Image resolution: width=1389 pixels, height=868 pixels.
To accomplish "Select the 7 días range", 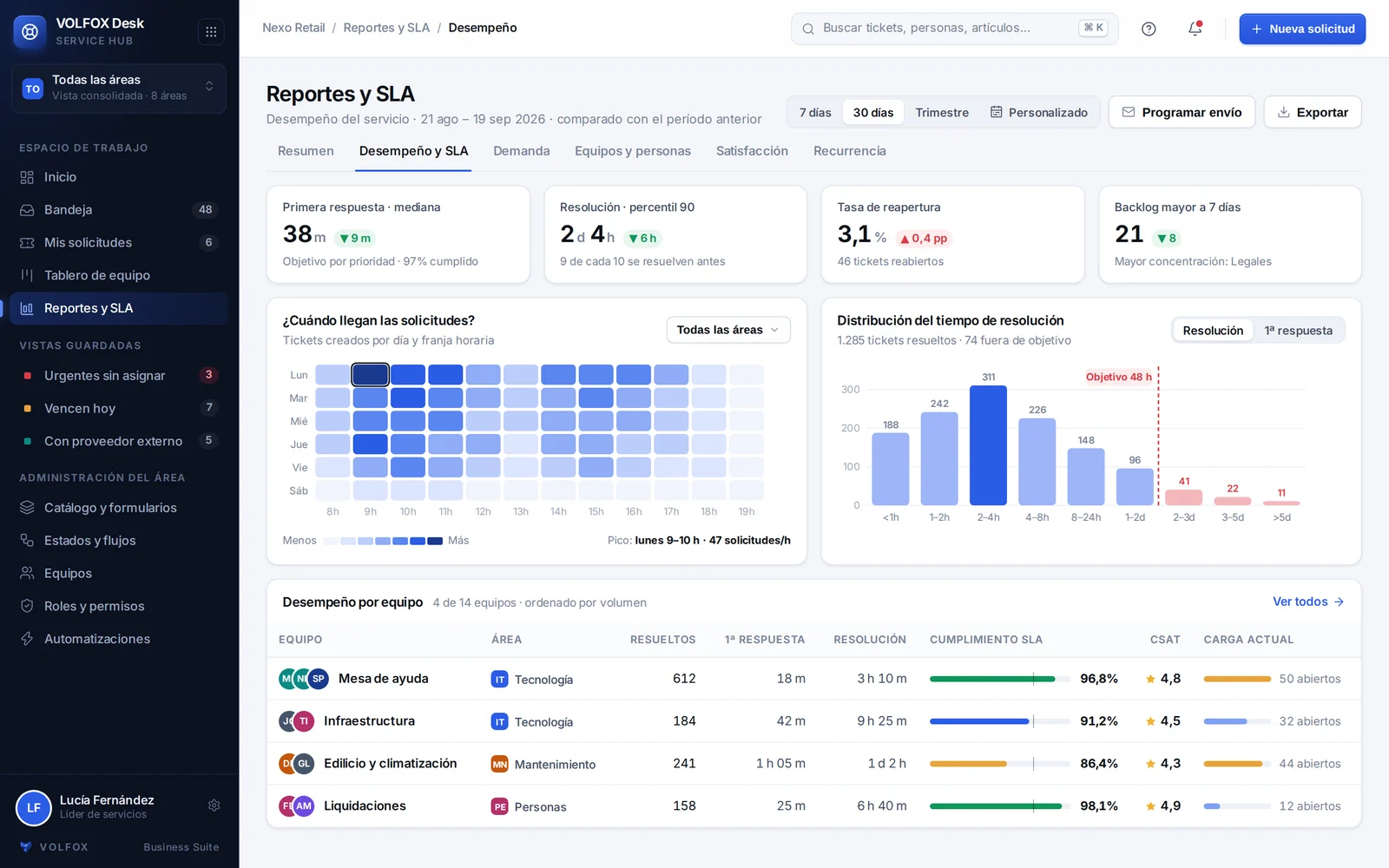I will 815,113.
